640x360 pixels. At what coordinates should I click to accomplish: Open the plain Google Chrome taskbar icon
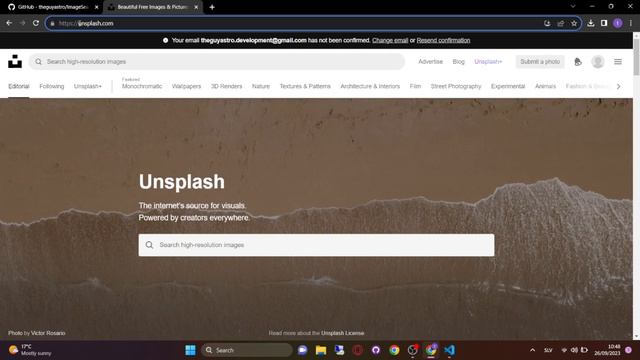[x=394, y=350]
